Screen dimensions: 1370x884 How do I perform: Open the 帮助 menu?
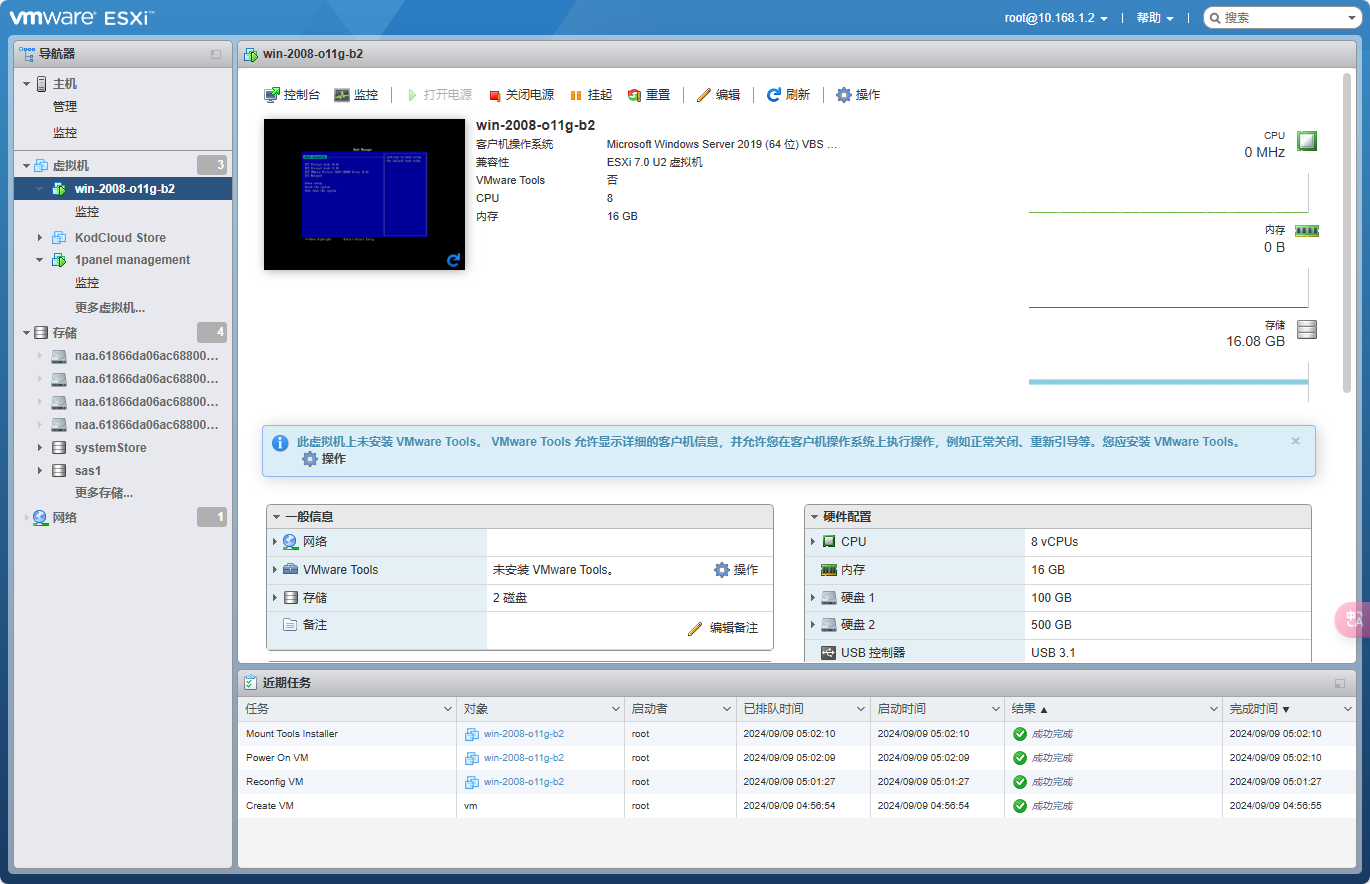(x=1155, y=18)
